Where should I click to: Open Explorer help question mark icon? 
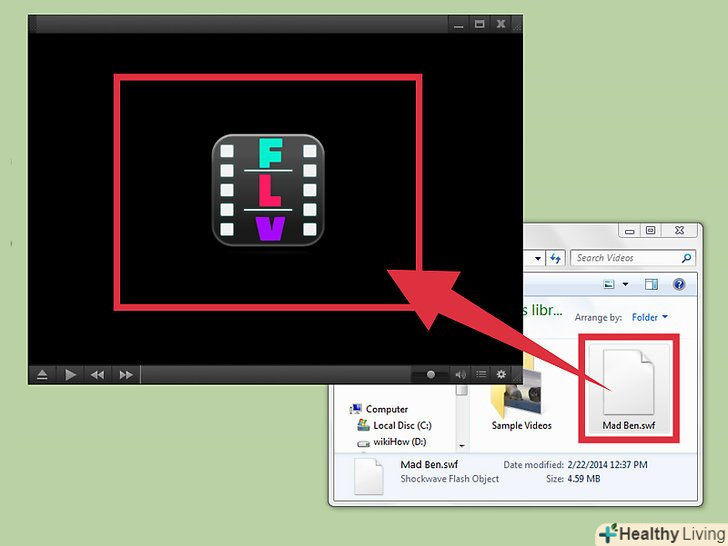click(x=679, y=284)
